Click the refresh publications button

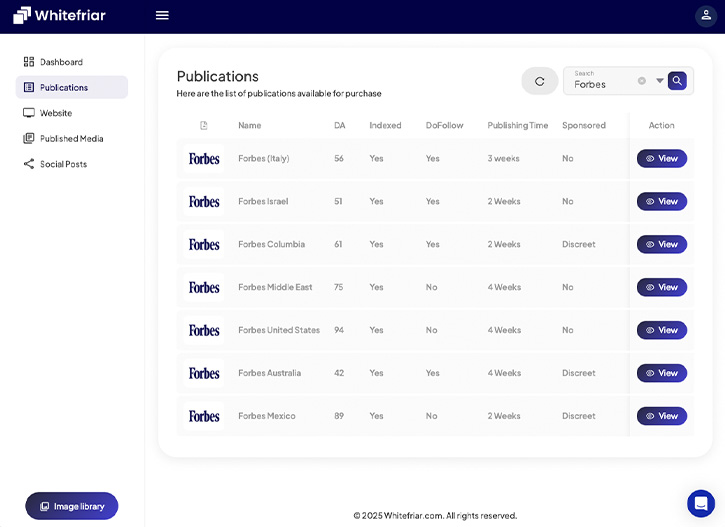tap(540, 81)
